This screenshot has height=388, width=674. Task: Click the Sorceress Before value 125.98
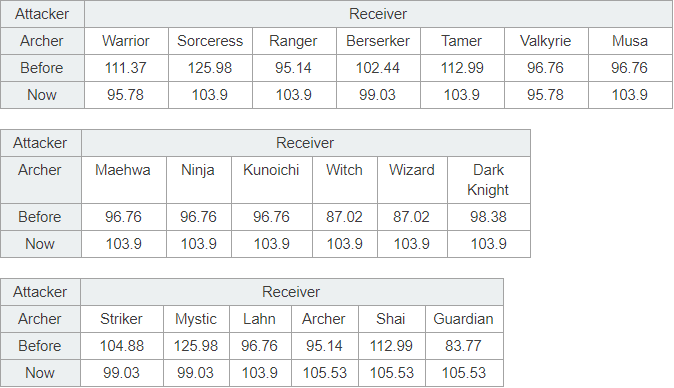tap(210, 68)
